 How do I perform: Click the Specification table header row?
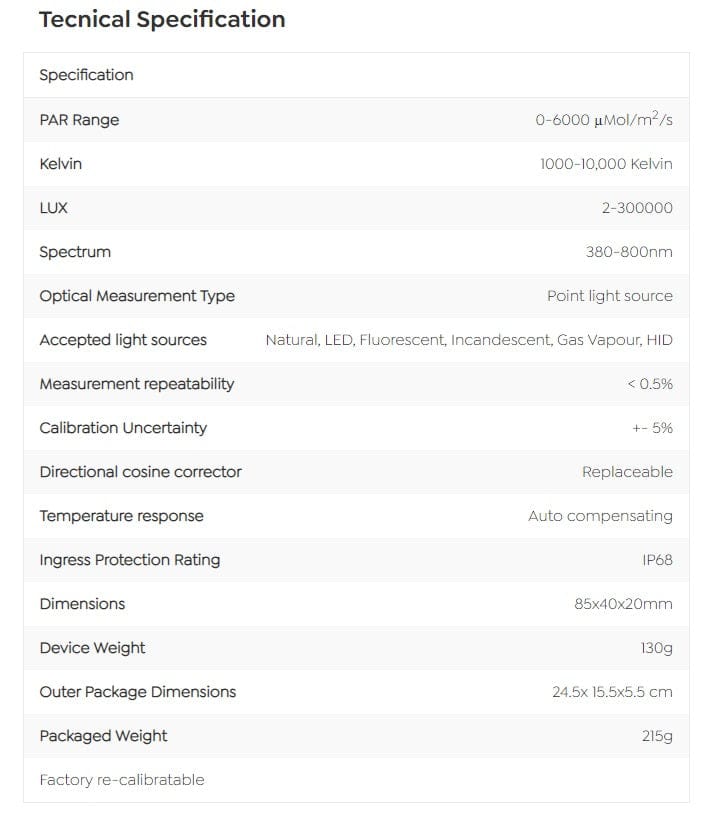[86, 75]
